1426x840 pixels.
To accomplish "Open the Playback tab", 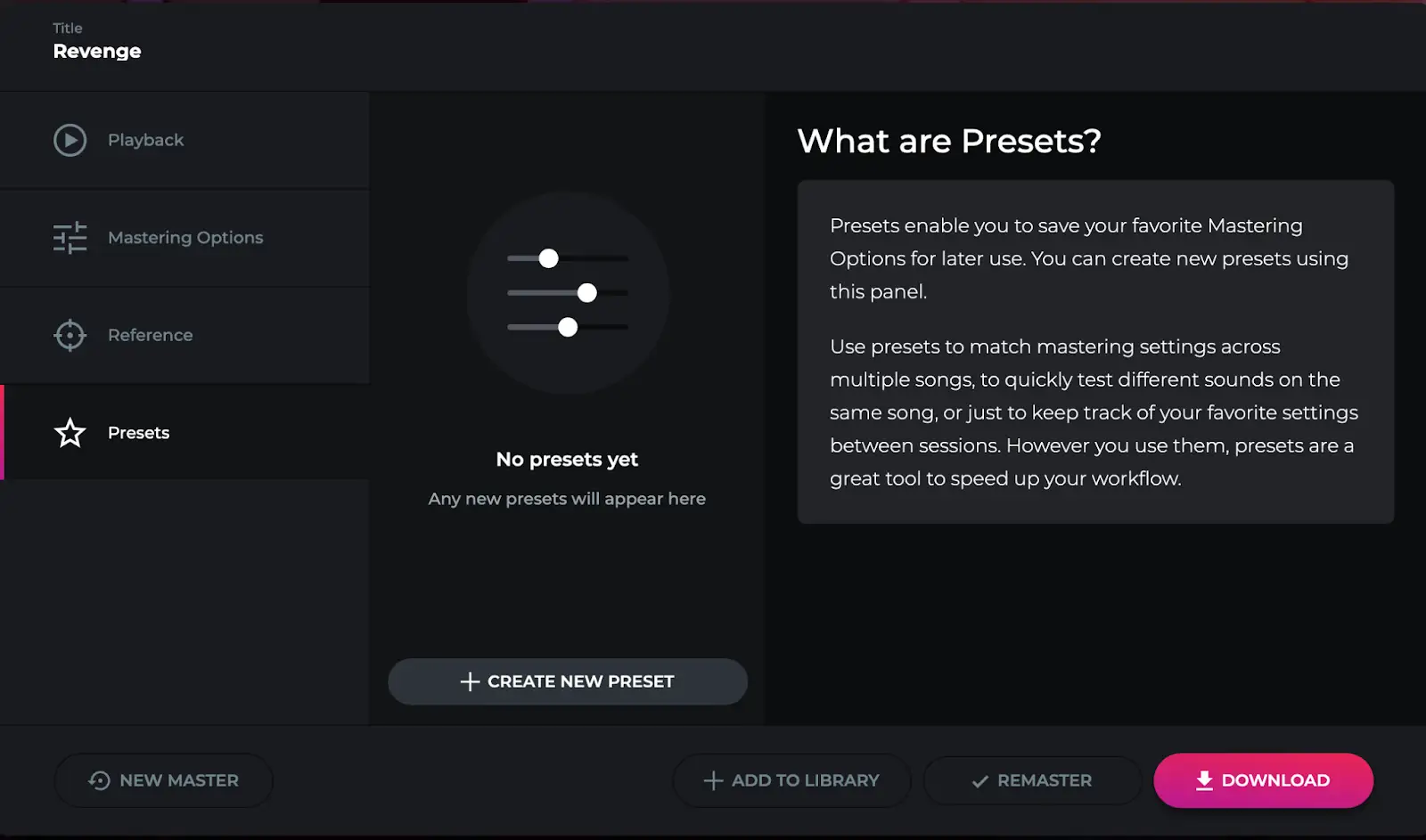I will (146, 140).
